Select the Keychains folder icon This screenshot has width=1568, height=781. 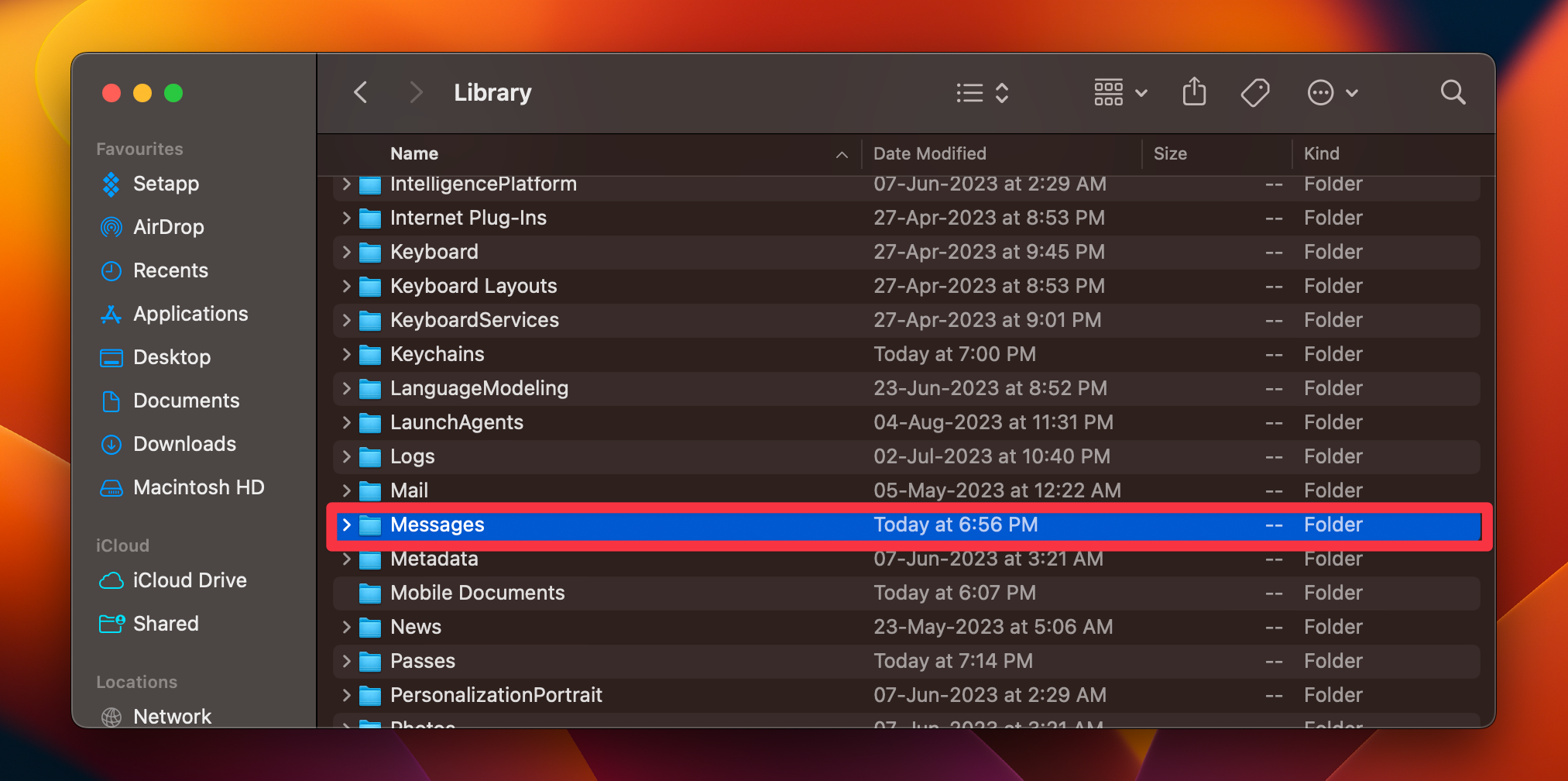tap(370, 355)
